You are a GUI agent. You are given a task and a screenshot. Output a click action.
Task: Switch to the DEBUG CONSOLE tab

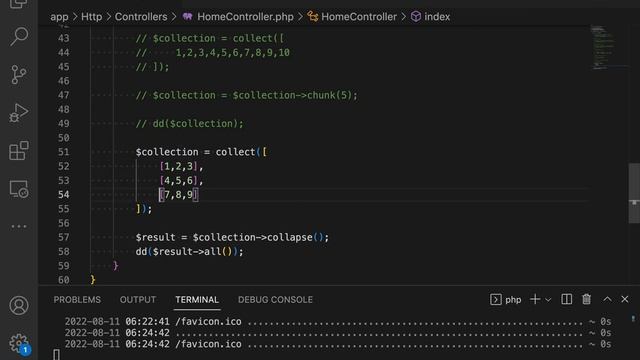(276, 300)
